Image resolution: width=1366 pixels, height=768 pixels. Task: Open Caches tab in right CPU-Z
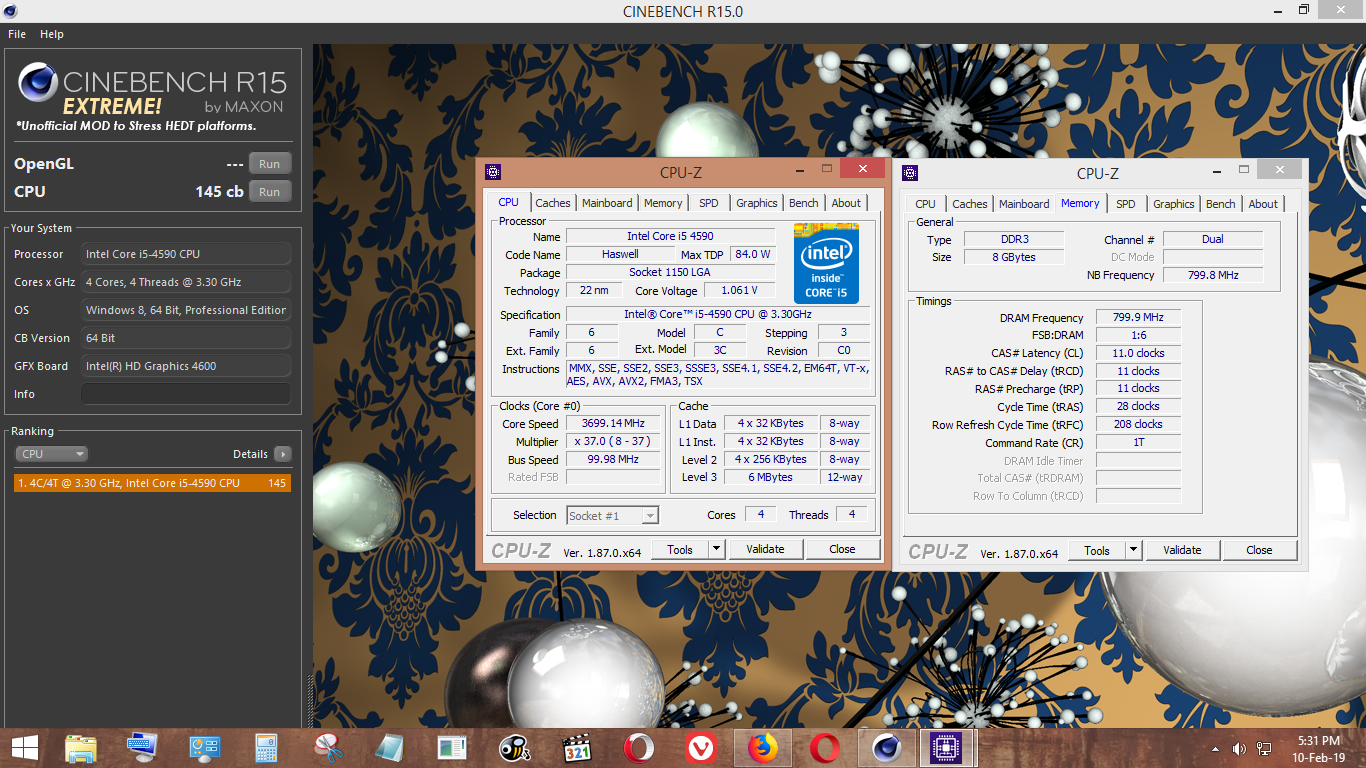click(969, 204)
